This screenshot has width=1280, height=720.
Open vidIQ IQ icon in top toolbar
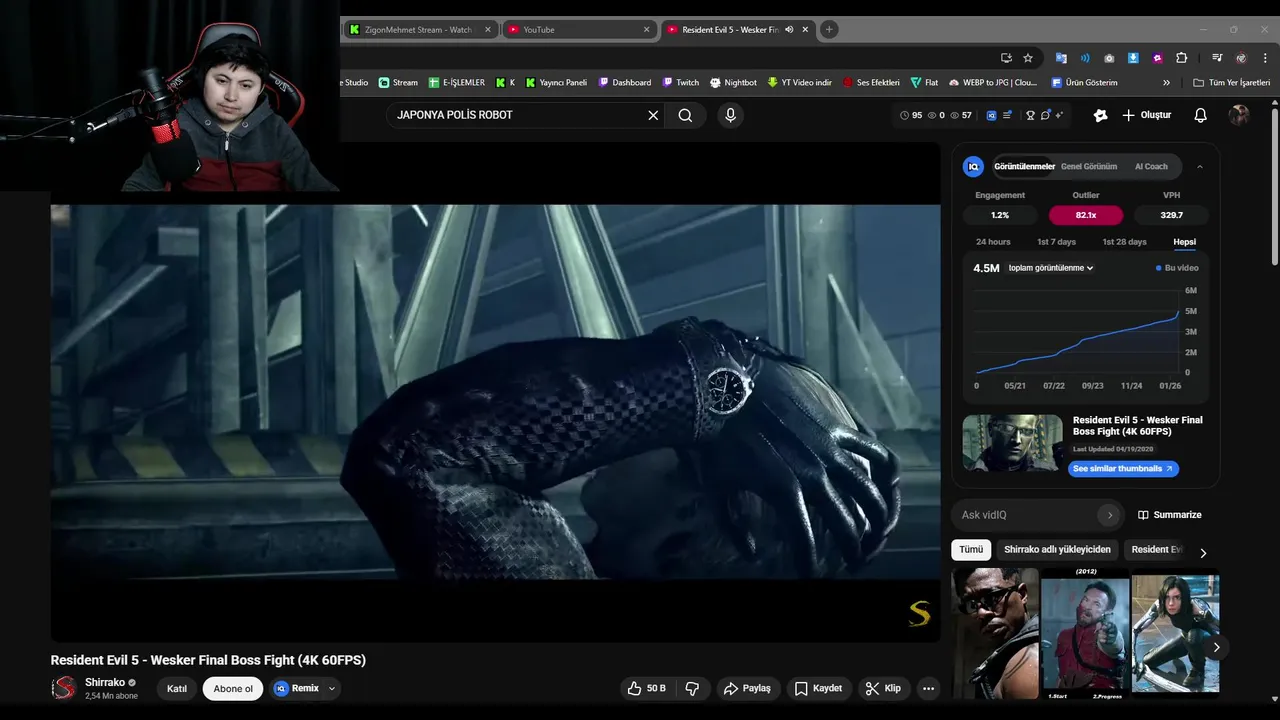[991, 115]
